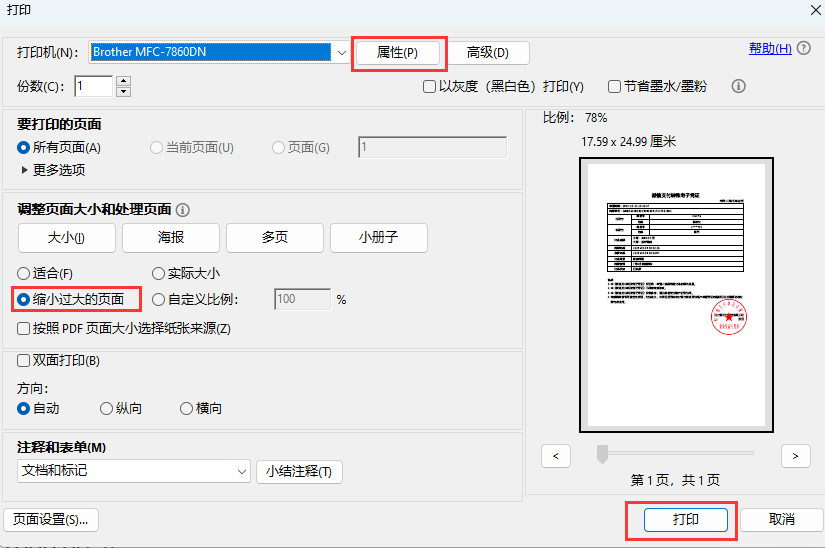Switch to 海报 poster mode
The image size is (825, 548).
click(170, 238)
